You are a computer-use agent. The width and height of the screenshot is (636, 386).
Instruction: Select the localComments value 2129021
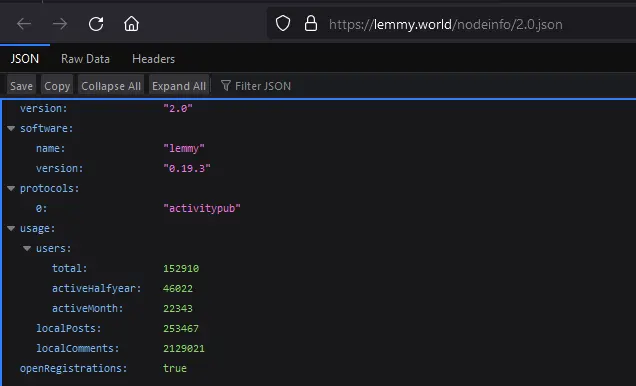184,348
